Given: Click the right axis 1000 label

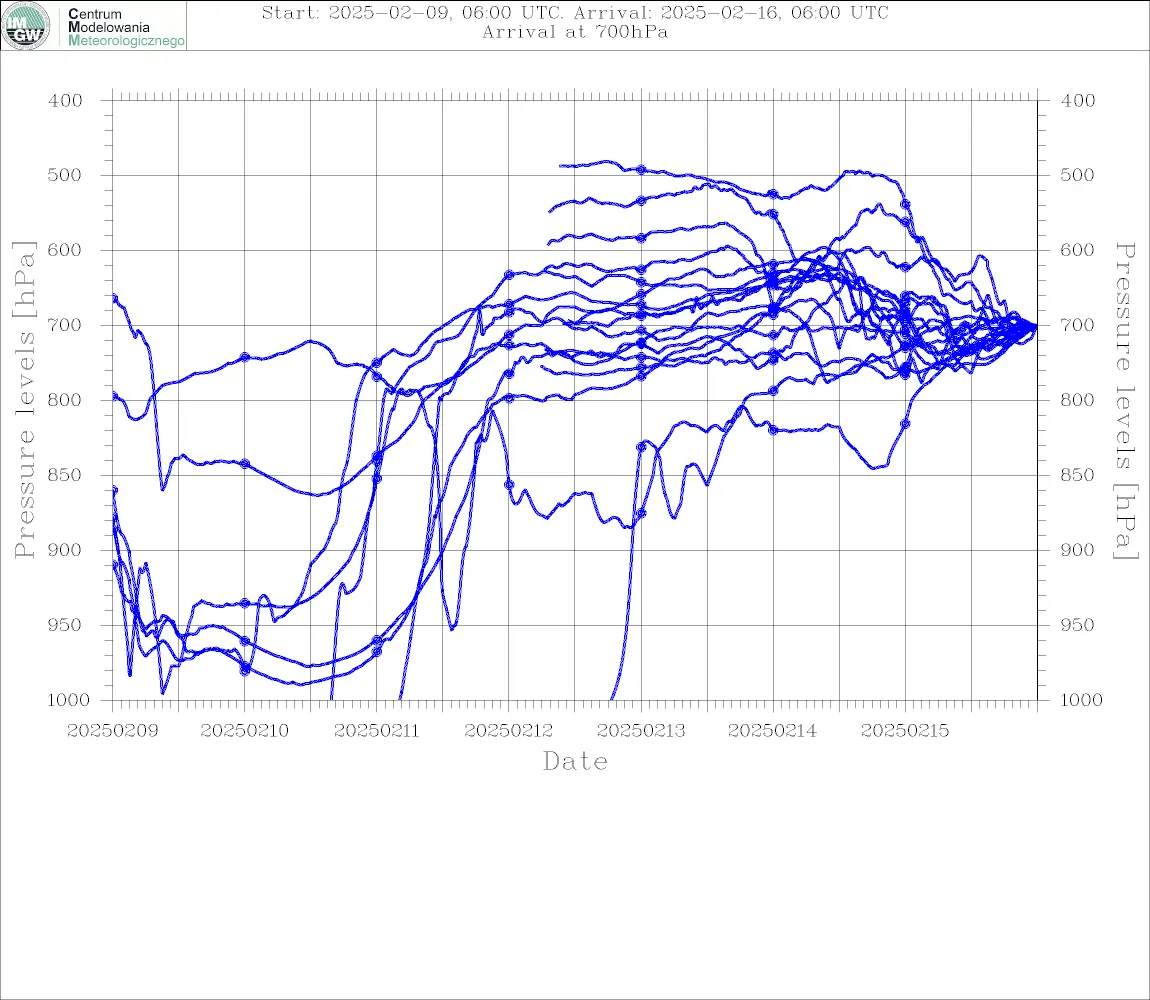Looking at the screenshot, I should pyautogui.click(x=1082, y=700).
